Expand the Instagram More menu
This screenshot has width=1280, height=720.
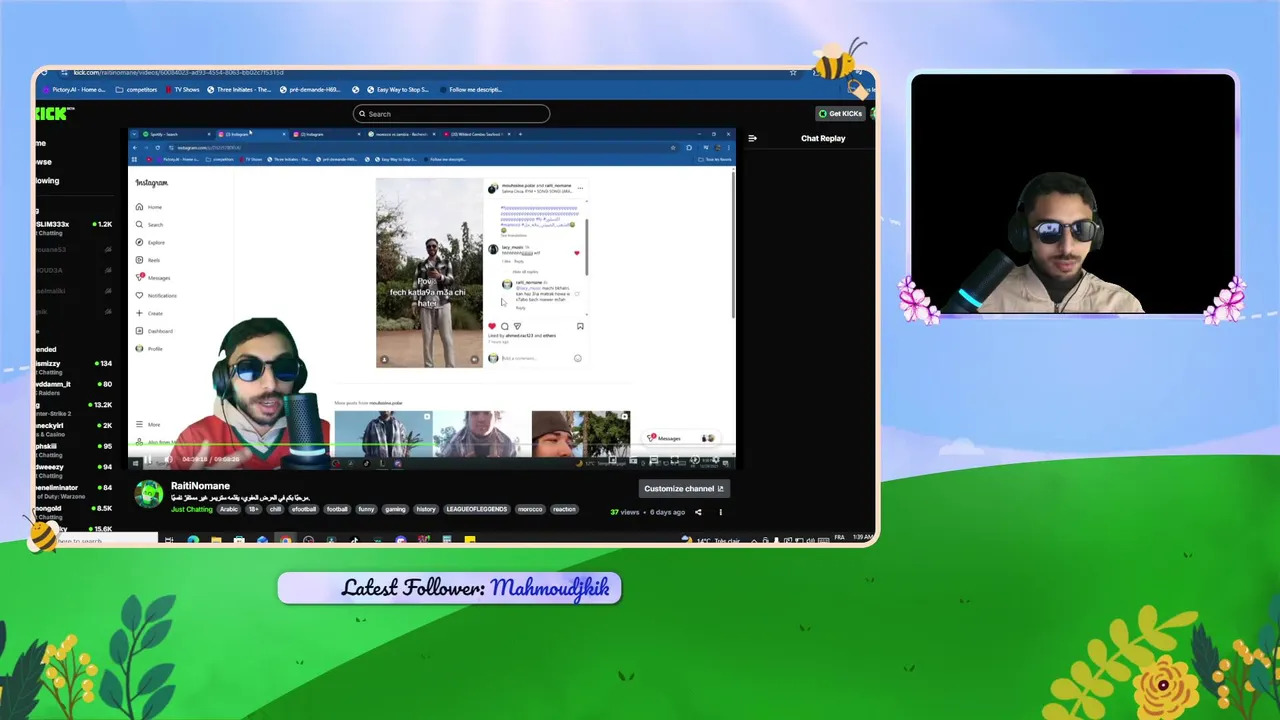pos(149,424)
